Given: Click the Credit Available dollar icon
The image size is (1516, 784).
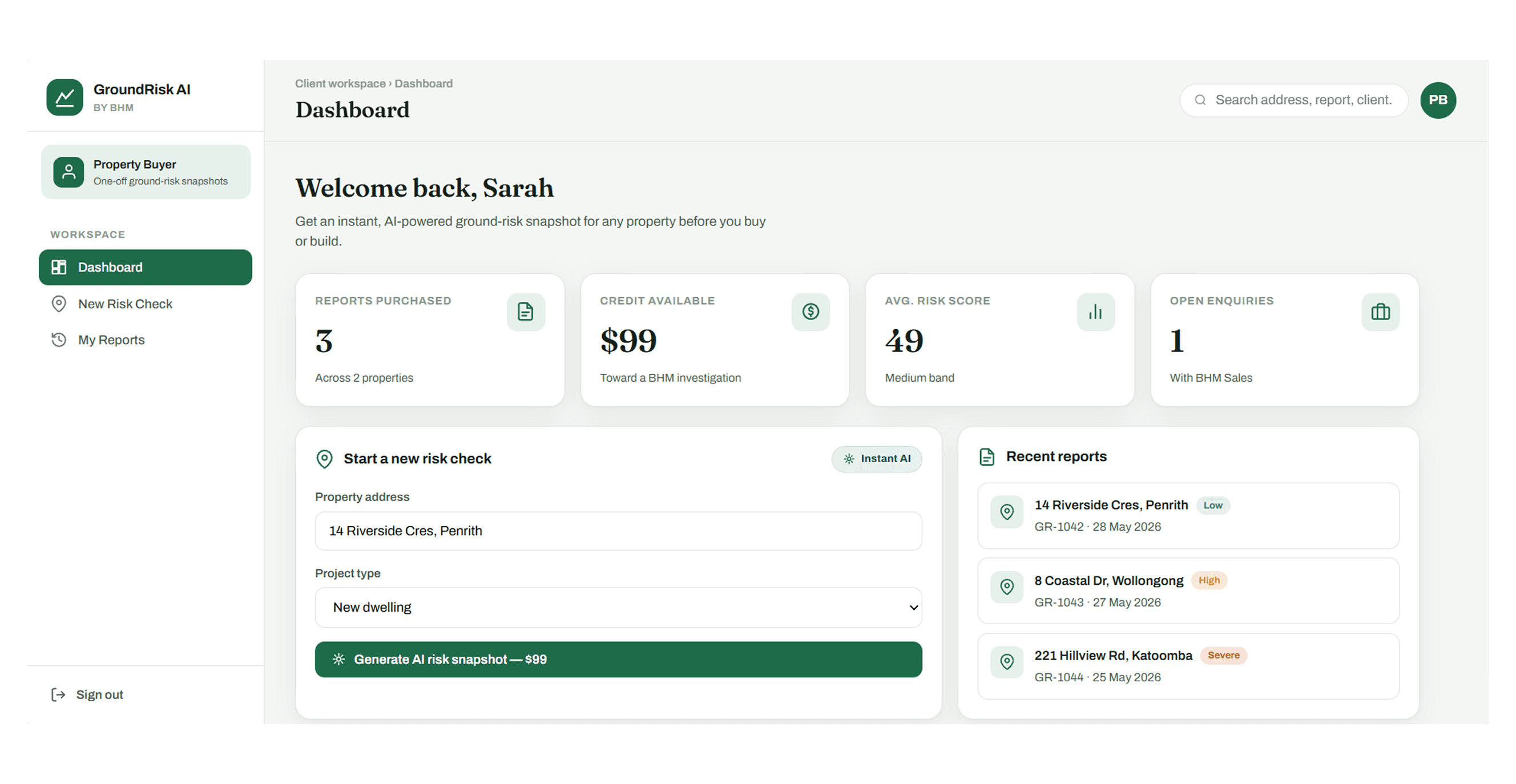Looking at the screenshot, I should point(811,312).
